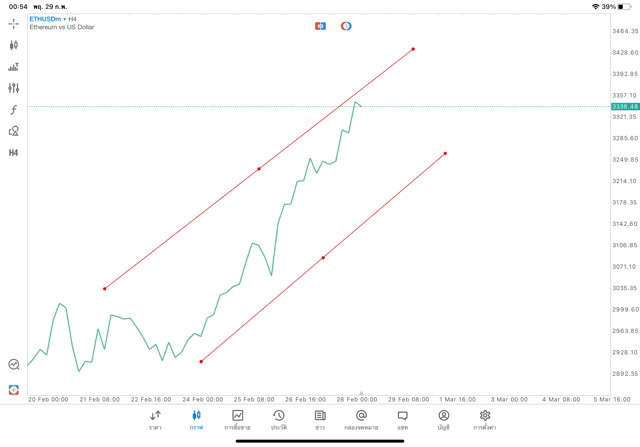This screenshot has width=640, height=447.
Task: Open the candlestick chart type icon
Action: 14,45
